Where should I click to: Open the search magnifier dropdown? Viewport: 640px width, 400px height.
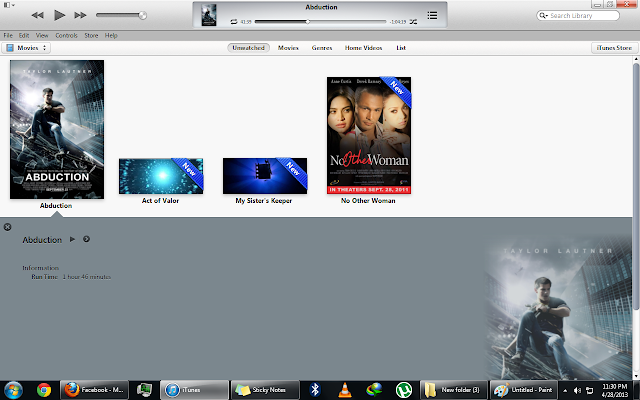543,16
